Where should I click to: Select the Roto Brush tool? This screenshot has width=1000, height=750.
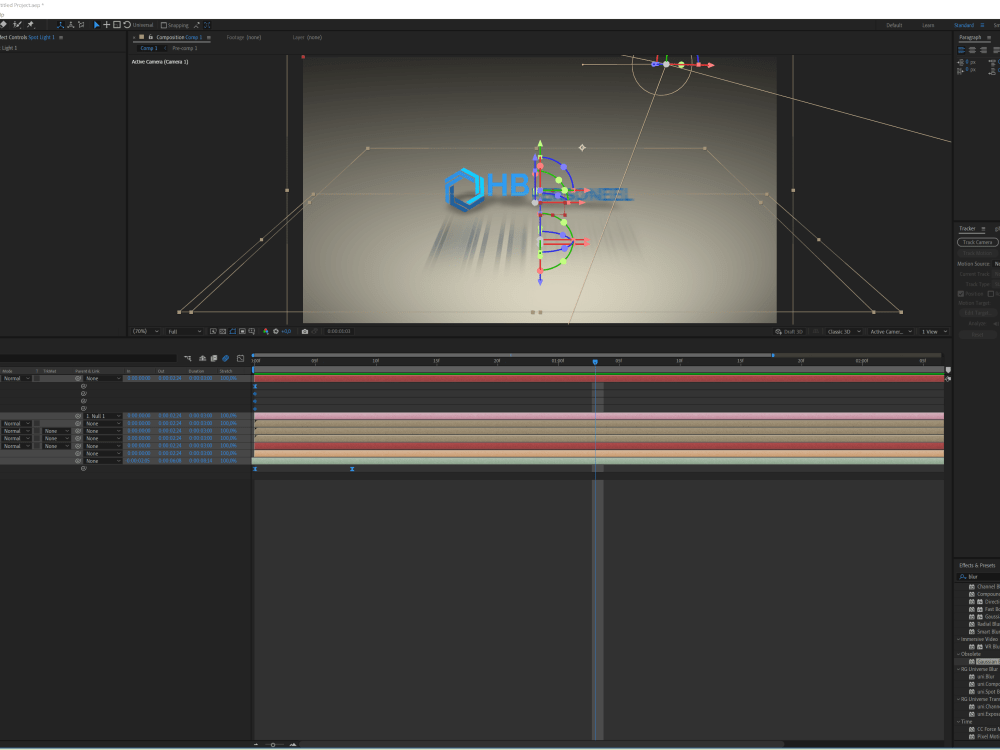pos(17,25)
